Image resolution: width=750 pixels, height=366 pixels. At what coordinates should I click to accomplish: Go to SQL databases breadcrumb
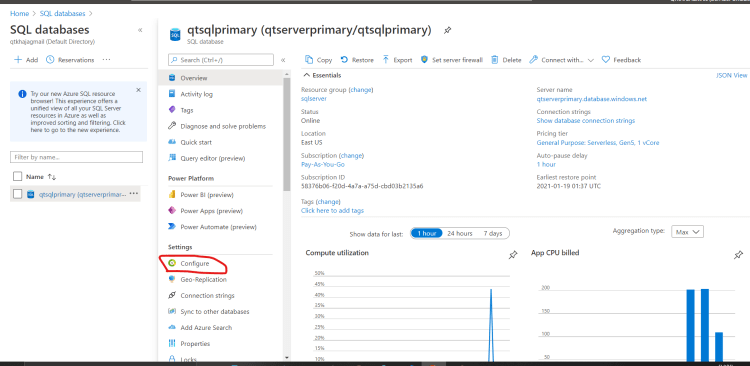pos(62,13)
